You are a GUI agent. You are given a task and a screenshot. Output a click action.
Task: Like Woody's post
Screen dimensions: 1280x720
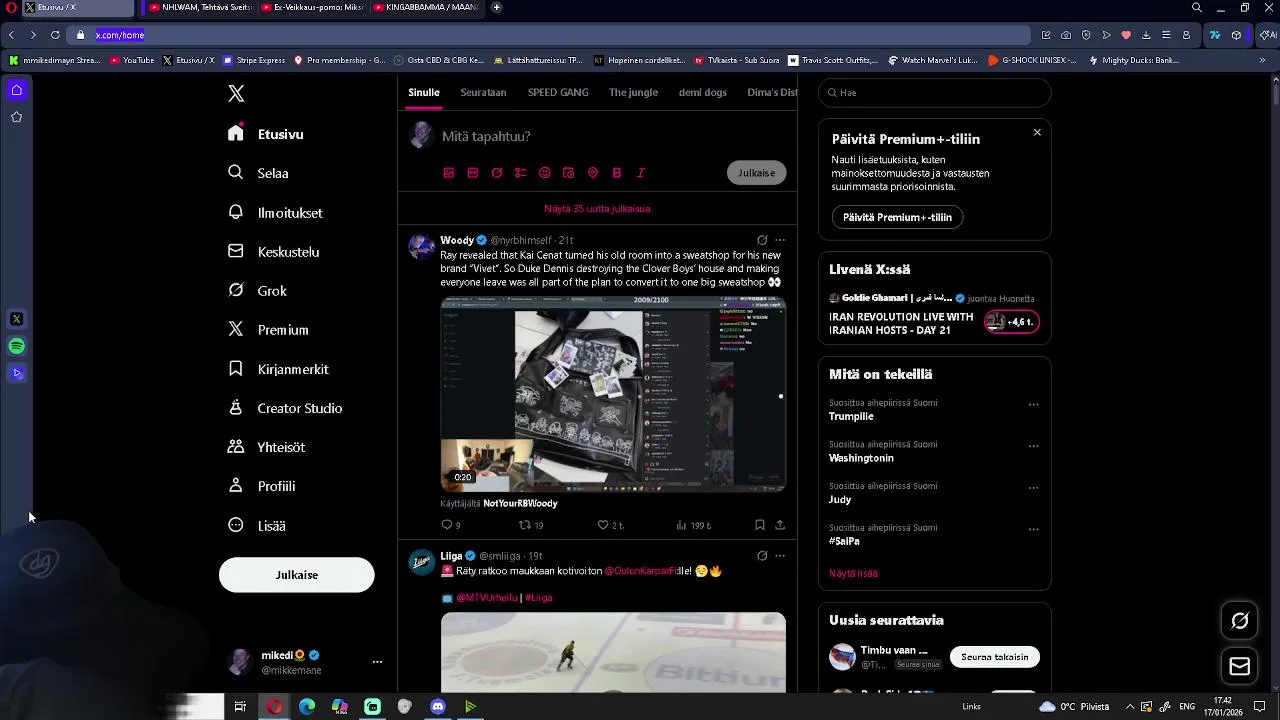[x=610, y=525]
